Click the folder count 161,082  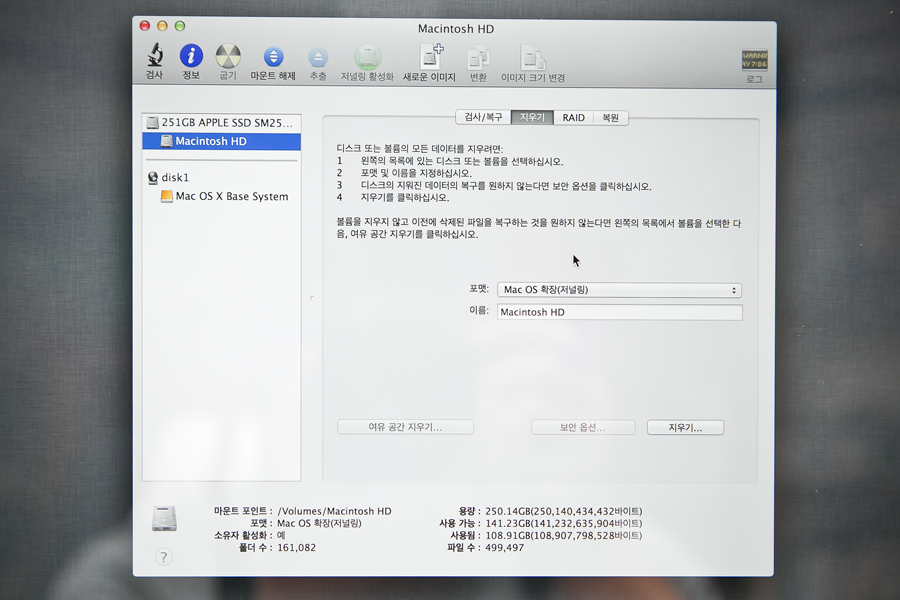coord(296,548)
